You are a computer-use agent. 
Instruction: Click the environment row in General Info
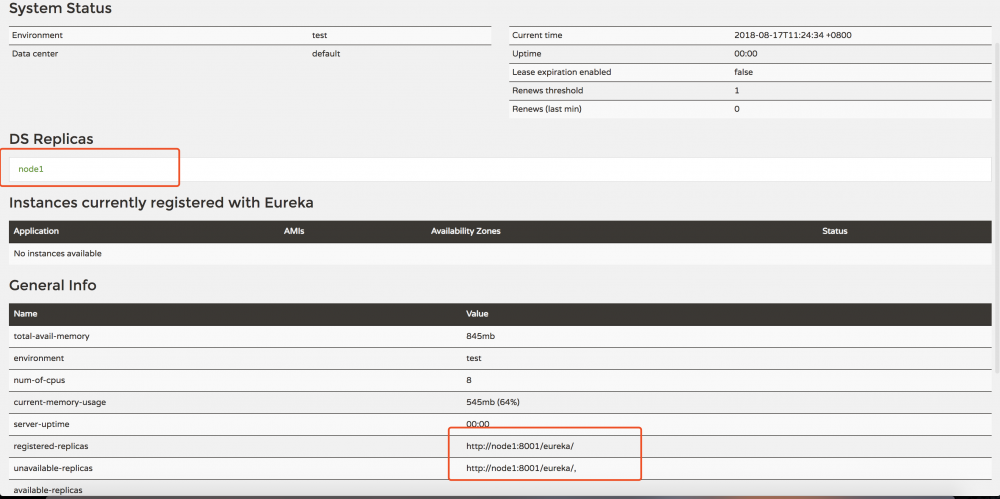coord(500,358)
